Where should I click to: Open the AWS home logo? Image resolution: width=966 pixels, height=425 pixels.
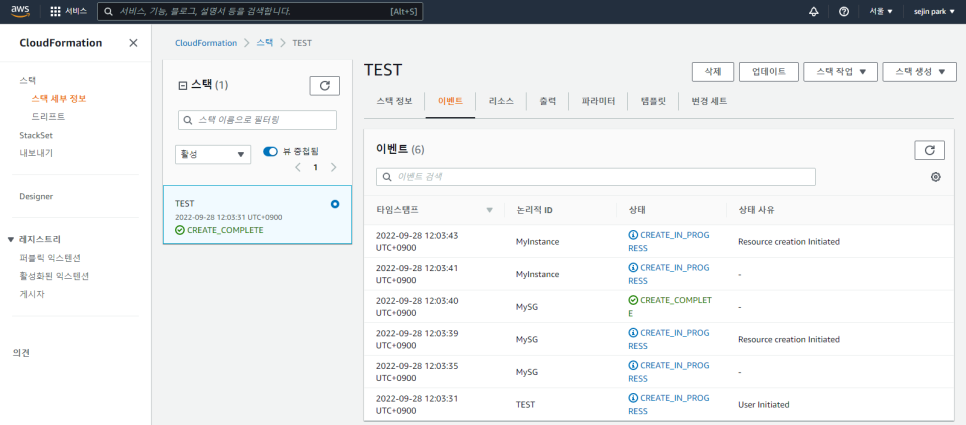click(20, 11)
